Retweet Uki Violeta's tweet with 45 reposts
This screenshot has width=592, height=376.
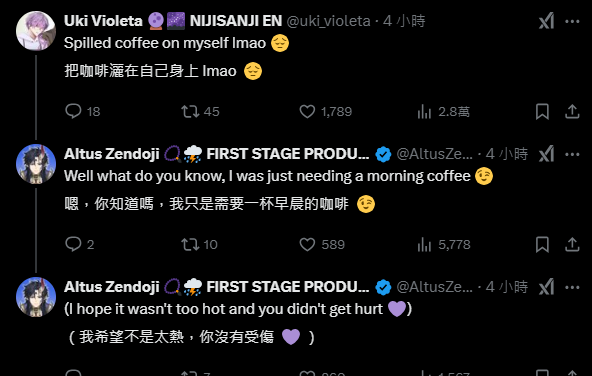pyautogui.click(x=190, y=111)
